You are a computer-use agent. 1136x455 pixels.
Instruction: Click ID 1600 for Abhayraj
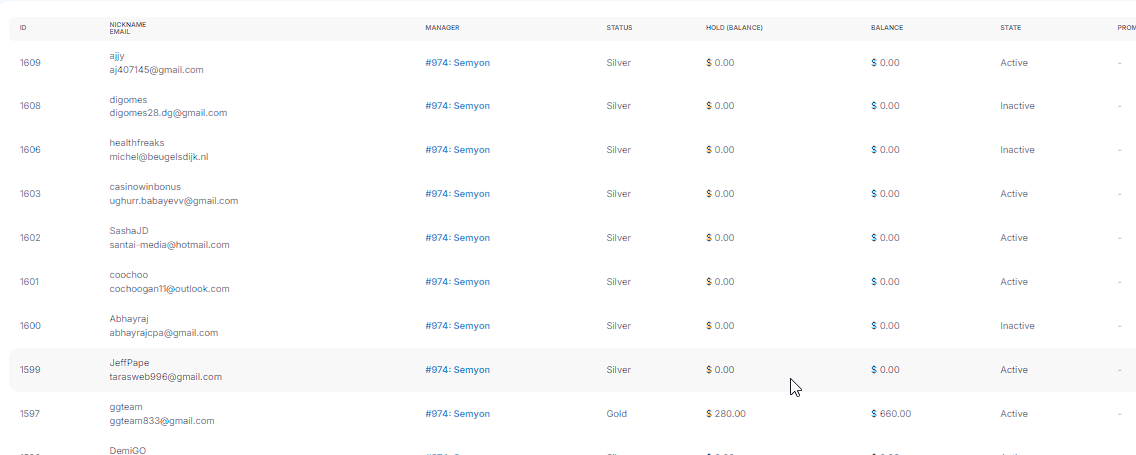[30, 326]
